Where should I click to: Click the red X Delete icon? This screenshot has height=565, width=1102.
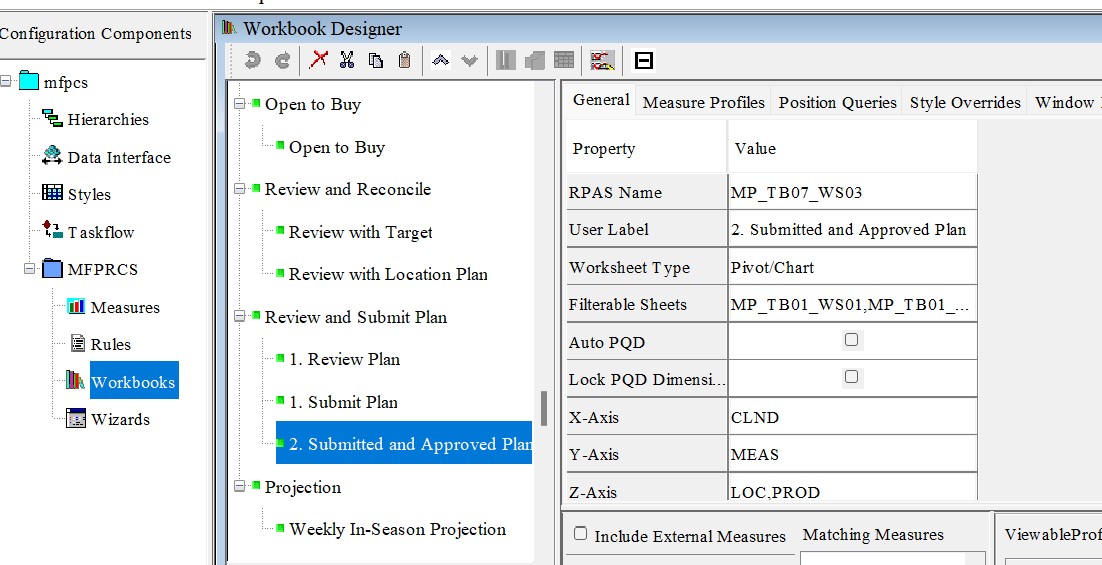[x=318, y=60]
